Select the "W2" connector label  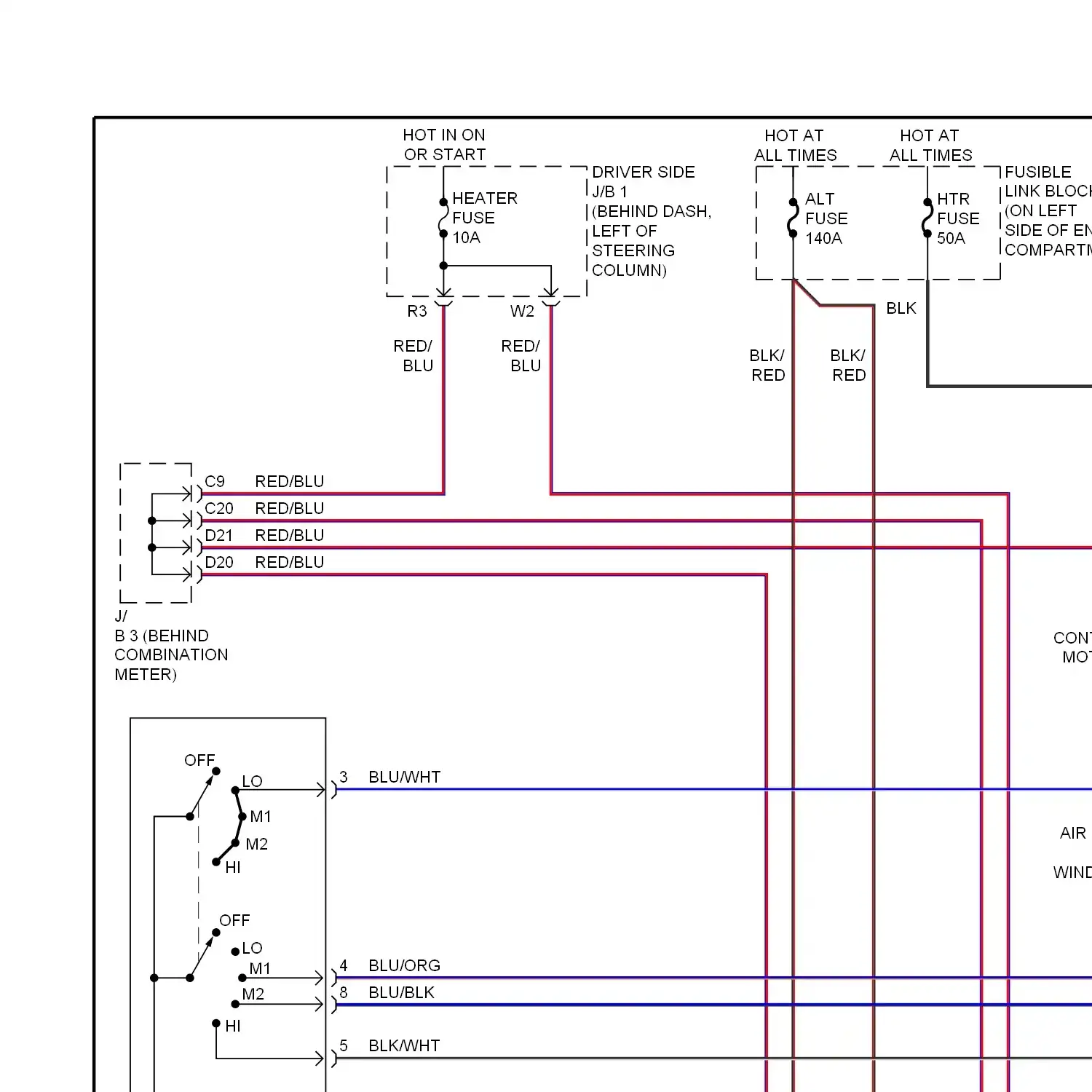522,312
